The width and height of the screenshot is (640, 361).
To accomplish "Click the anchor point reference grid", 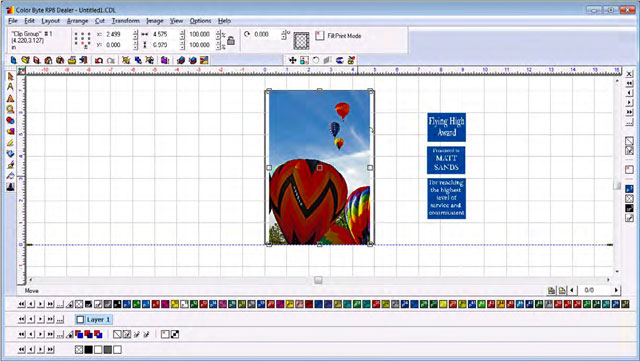I will point(82,40).
